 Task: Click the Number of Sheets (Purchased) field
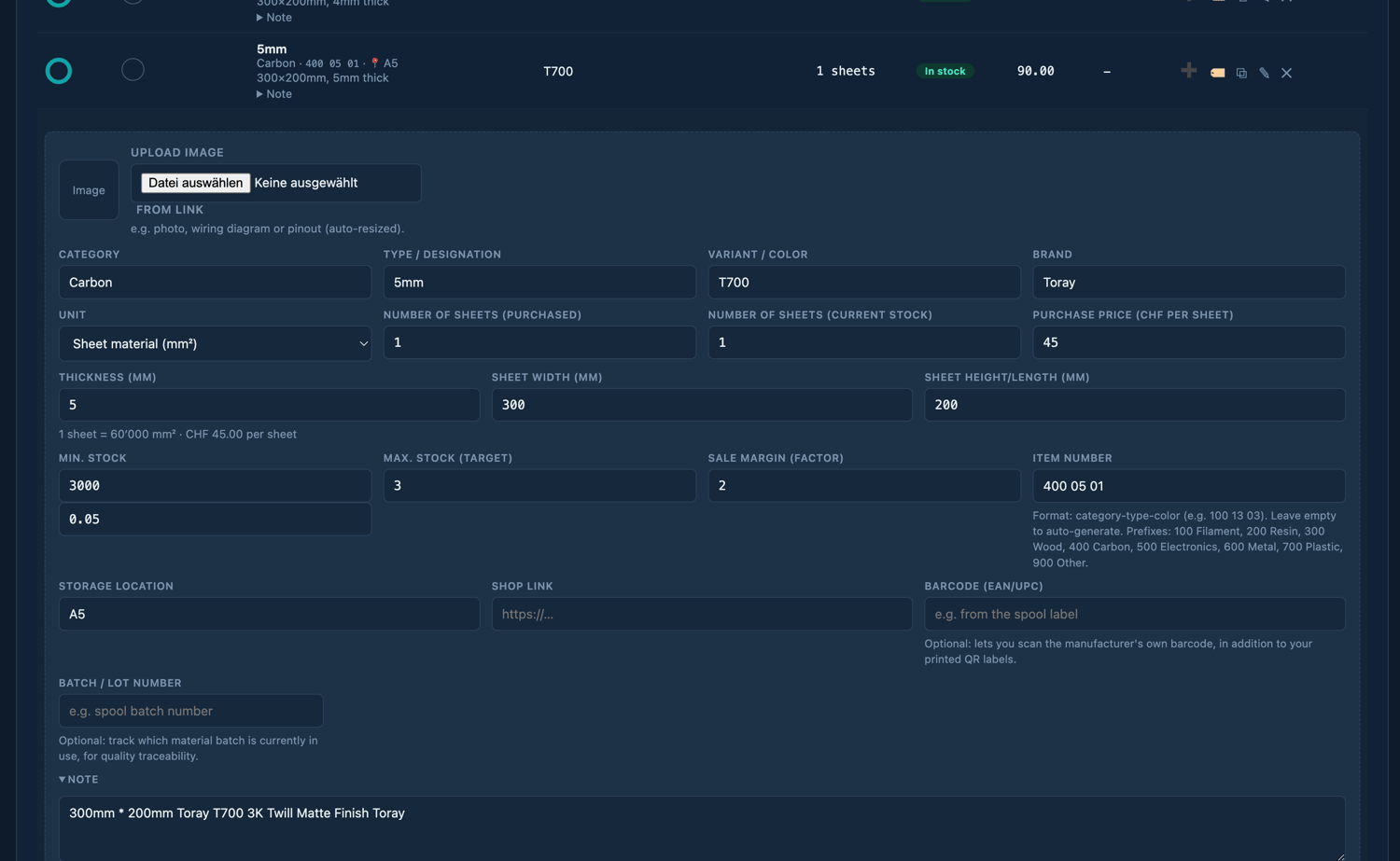tap(539, 342)
